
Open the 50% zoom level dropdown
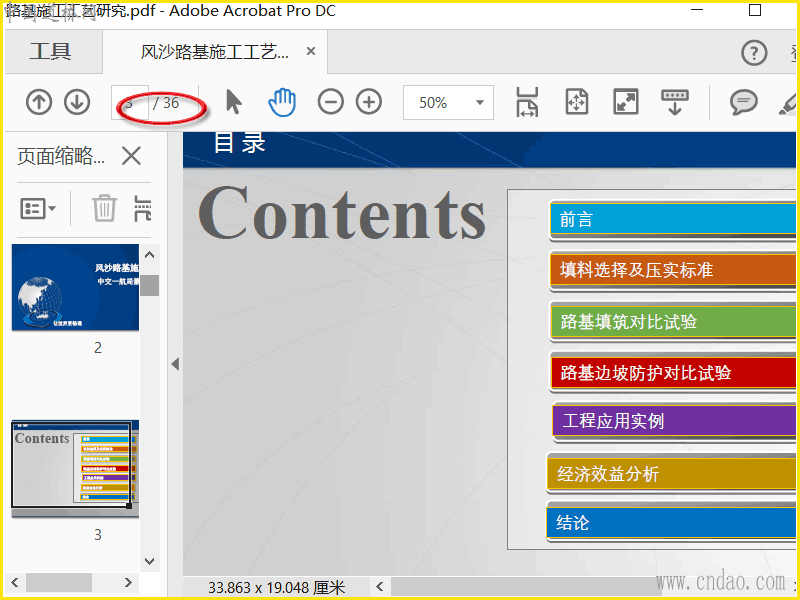coord(448,103)
